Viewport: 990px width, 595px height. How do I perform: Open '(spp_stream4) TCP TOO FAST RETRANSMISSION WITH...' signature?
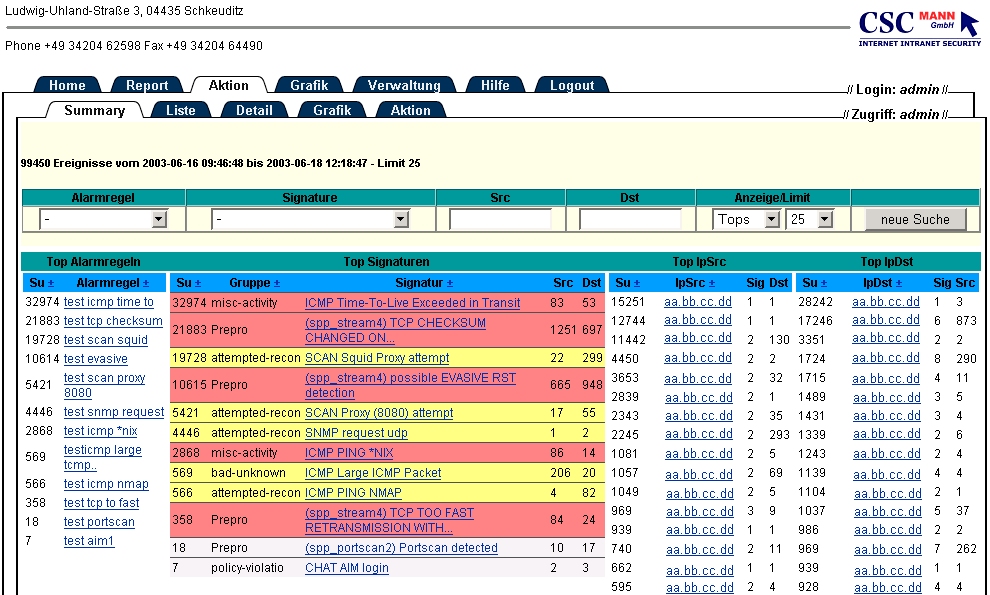pos(390,520)
